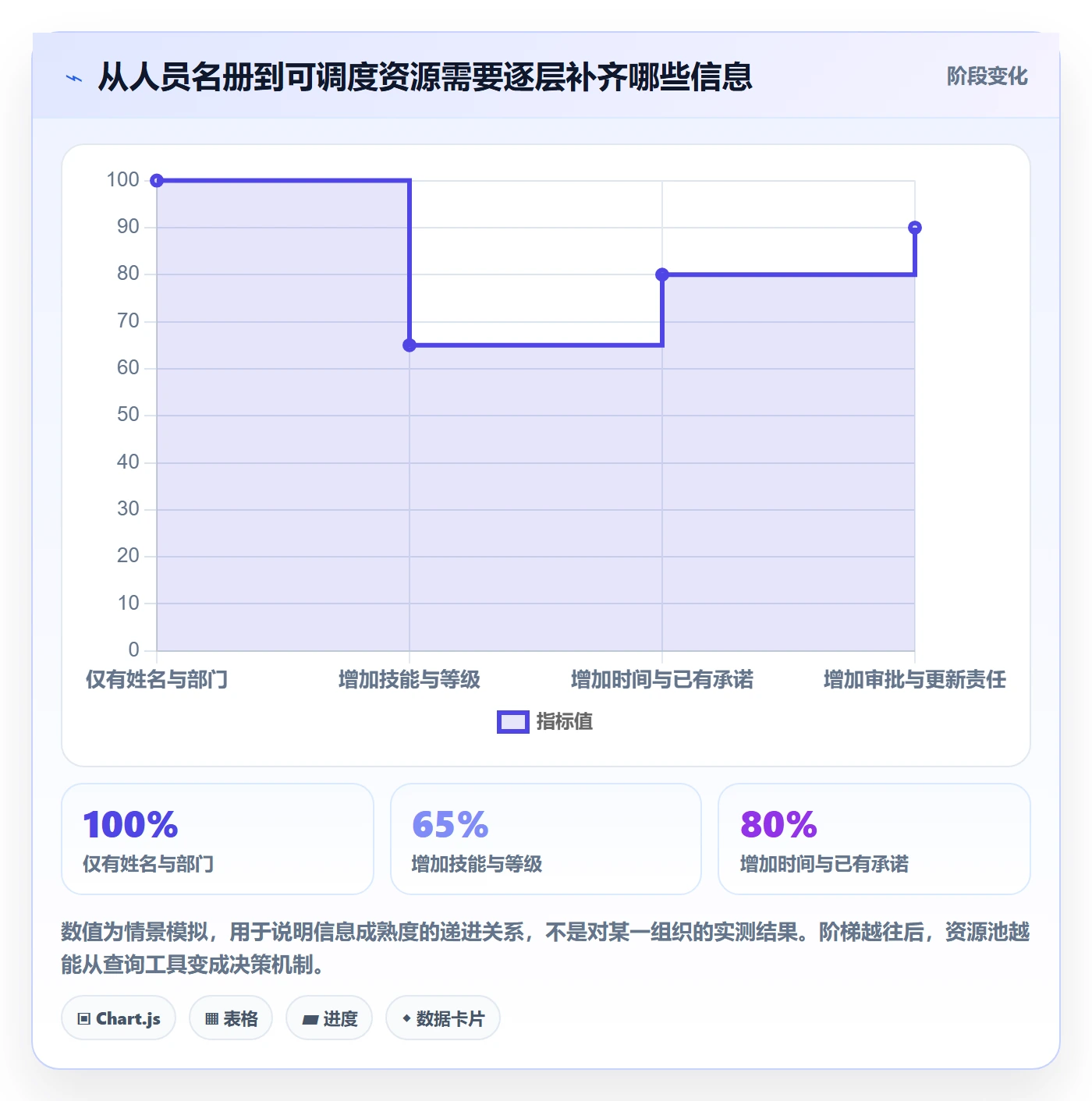Click the 进度 tag chip
Viewport: 1092px width, 1101px height.
pyautogui.click(x=329, y=1018)
